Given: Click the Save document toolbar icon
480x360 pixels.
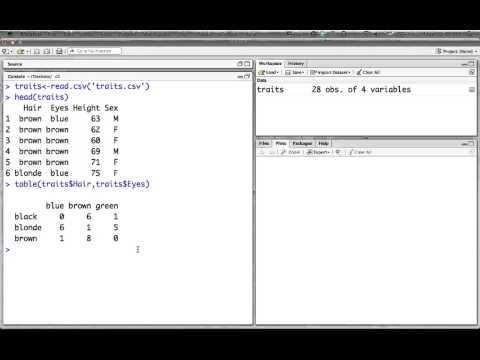Looking at the screenshot, I should (37, 51).
